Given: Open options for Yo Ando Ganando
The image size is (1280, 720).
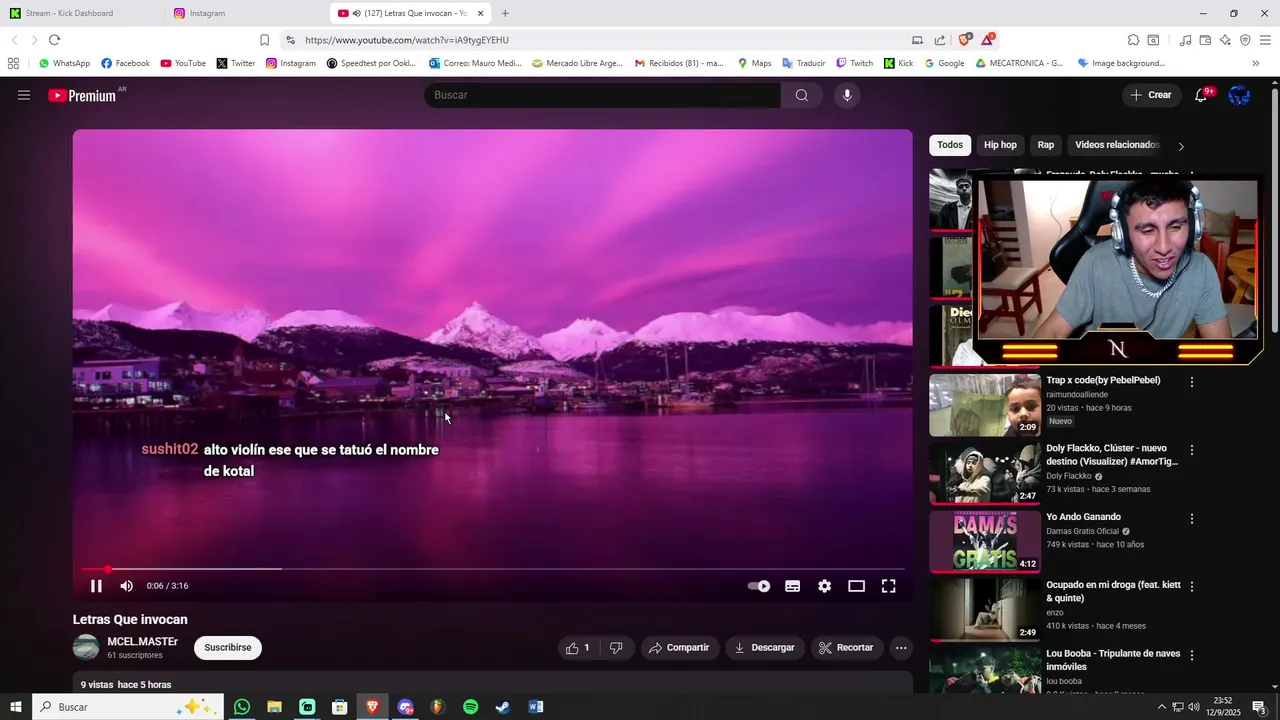Looking at the screenshot, I should click(1191, 519).
